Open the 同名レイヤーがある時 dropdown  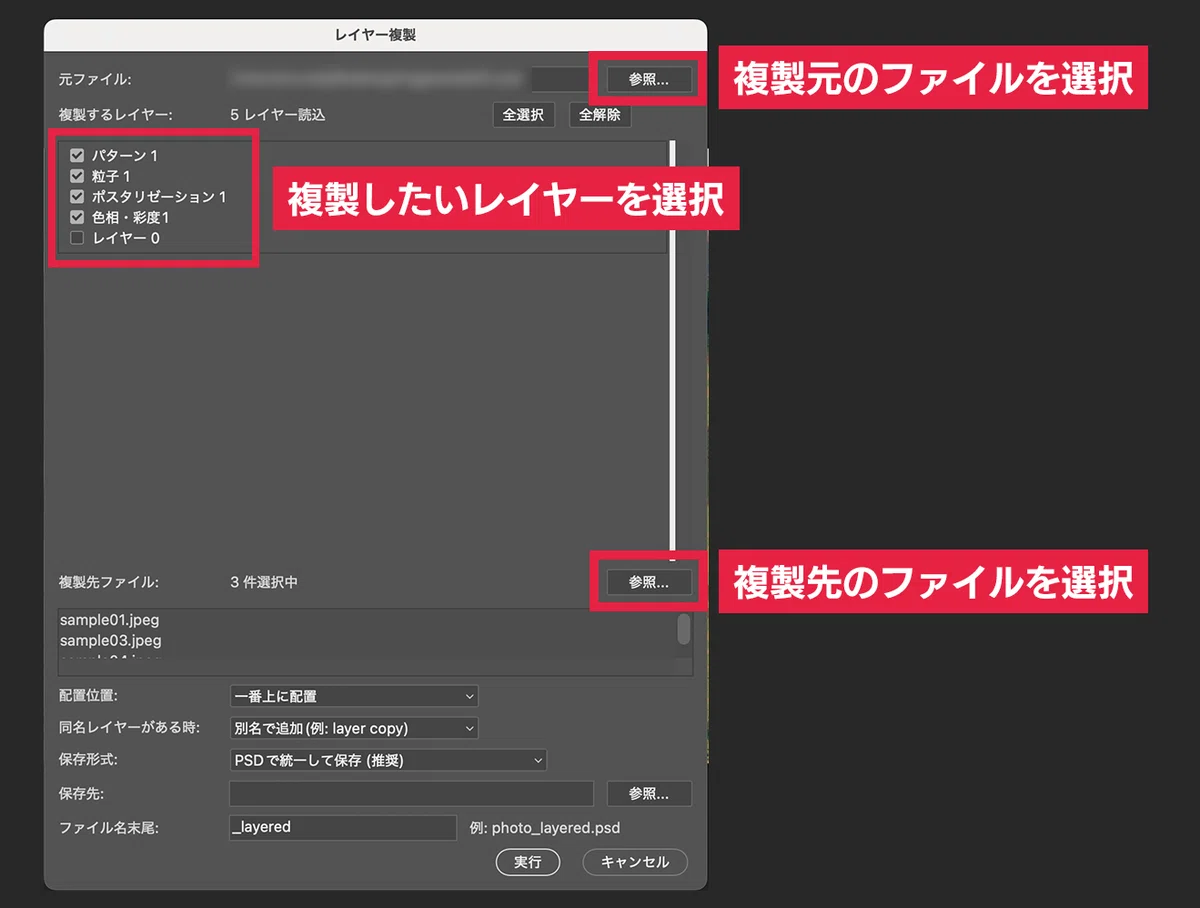(x=354, y=728)
